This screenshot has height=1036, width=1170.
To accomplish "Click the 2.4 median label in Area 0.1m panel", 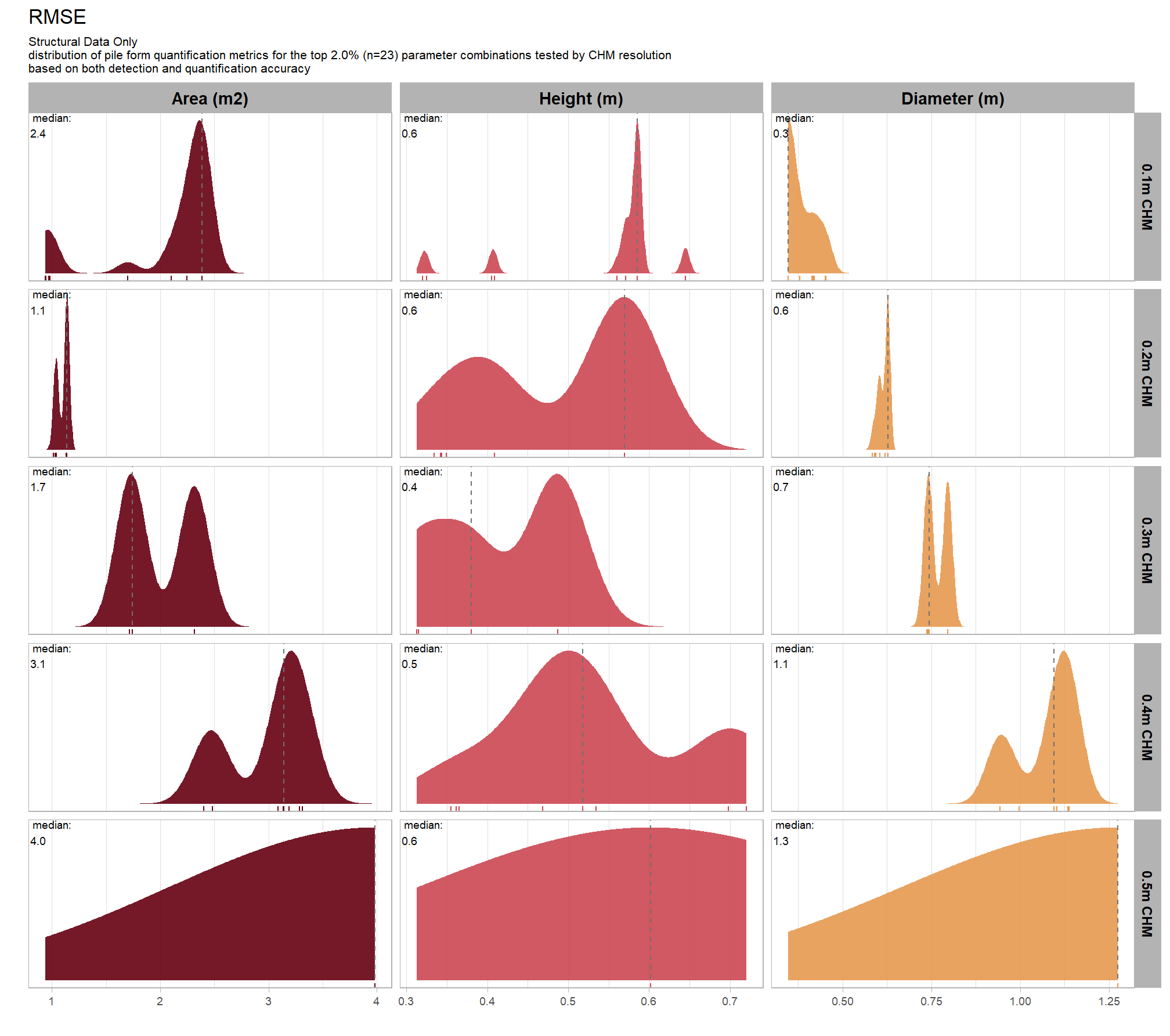I will 38,134.
